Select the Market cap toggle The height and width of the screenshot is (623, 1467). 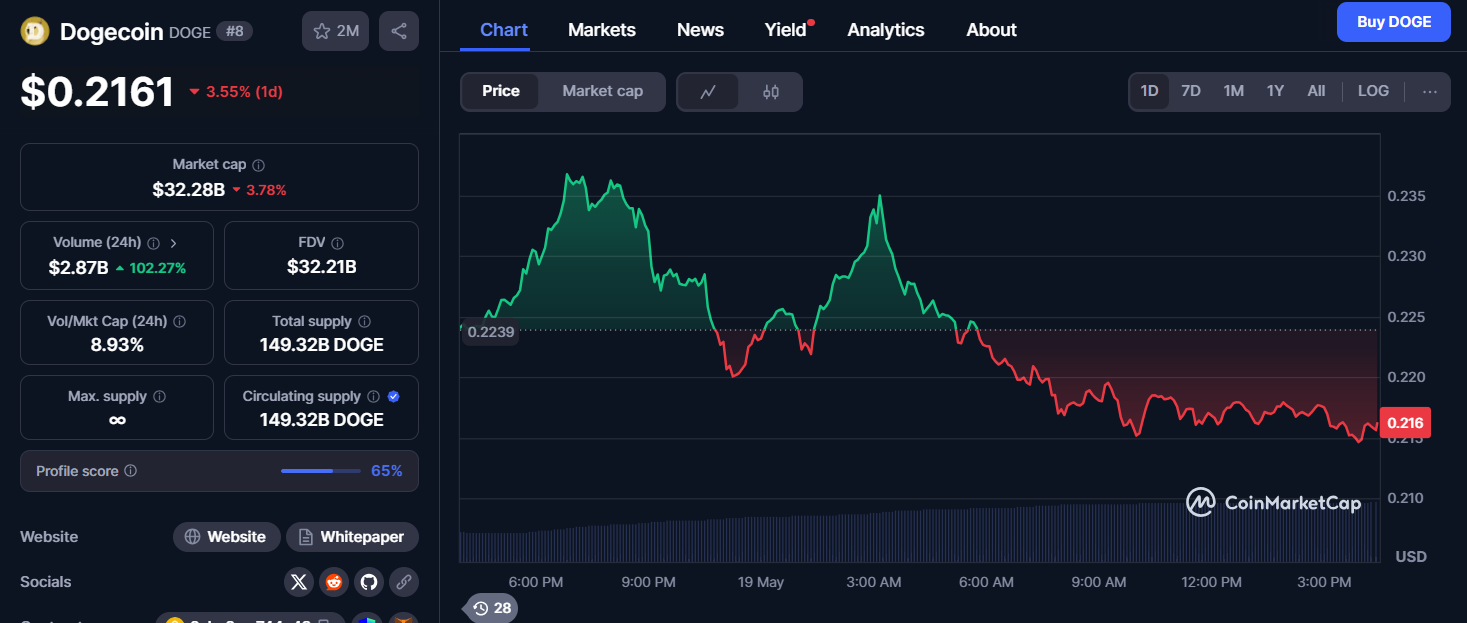pyautogui.click(x=602, y=91)
